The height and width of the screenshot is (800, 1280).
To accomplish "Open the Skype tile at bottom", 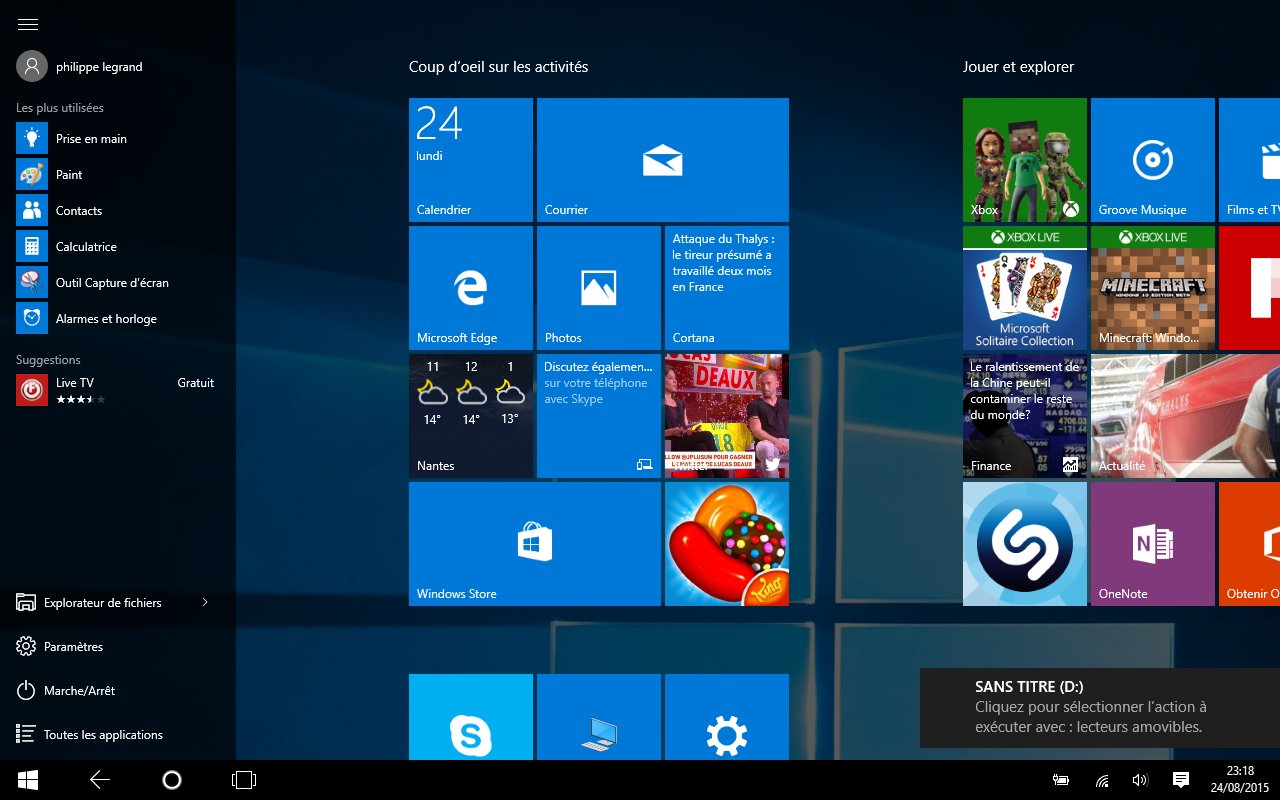I will [471, 717].
